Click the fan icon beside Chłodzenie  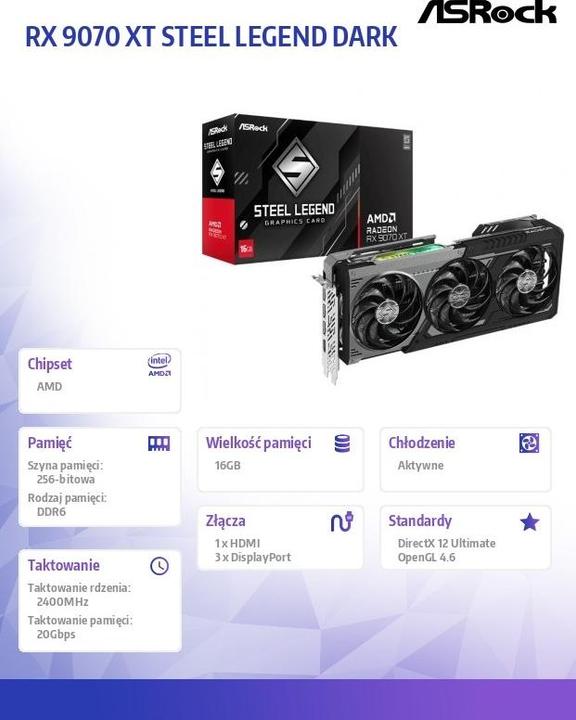coord(529,443)
